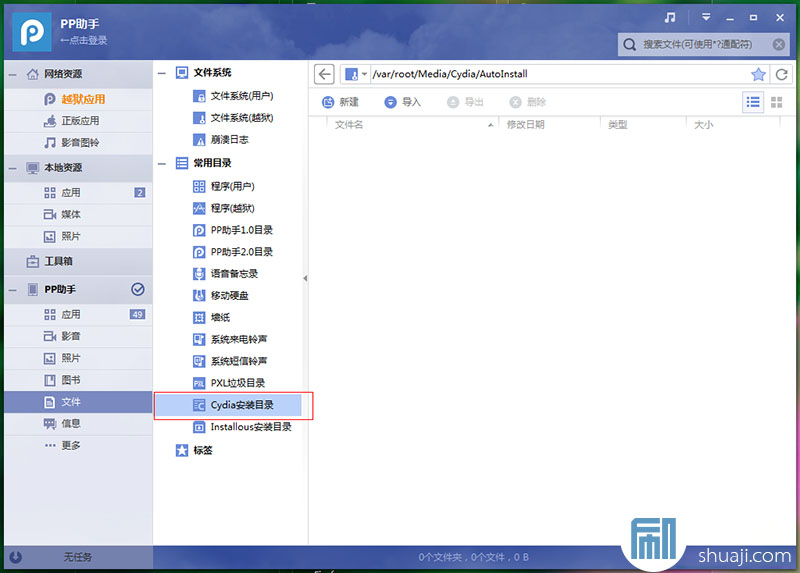This screenshot has width=800, height=573.
Task: Select 越狱应用 in the sidebar
Action: (78, 99)
